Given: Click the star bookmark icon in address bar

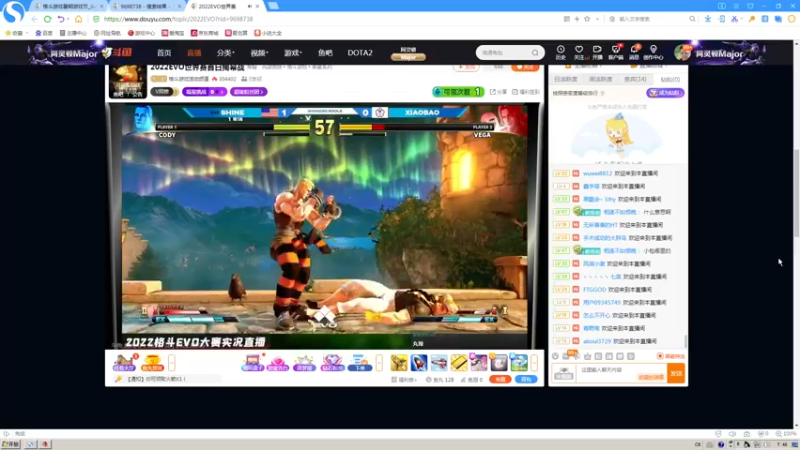Looking at the screenshot, I should (587, 19).
